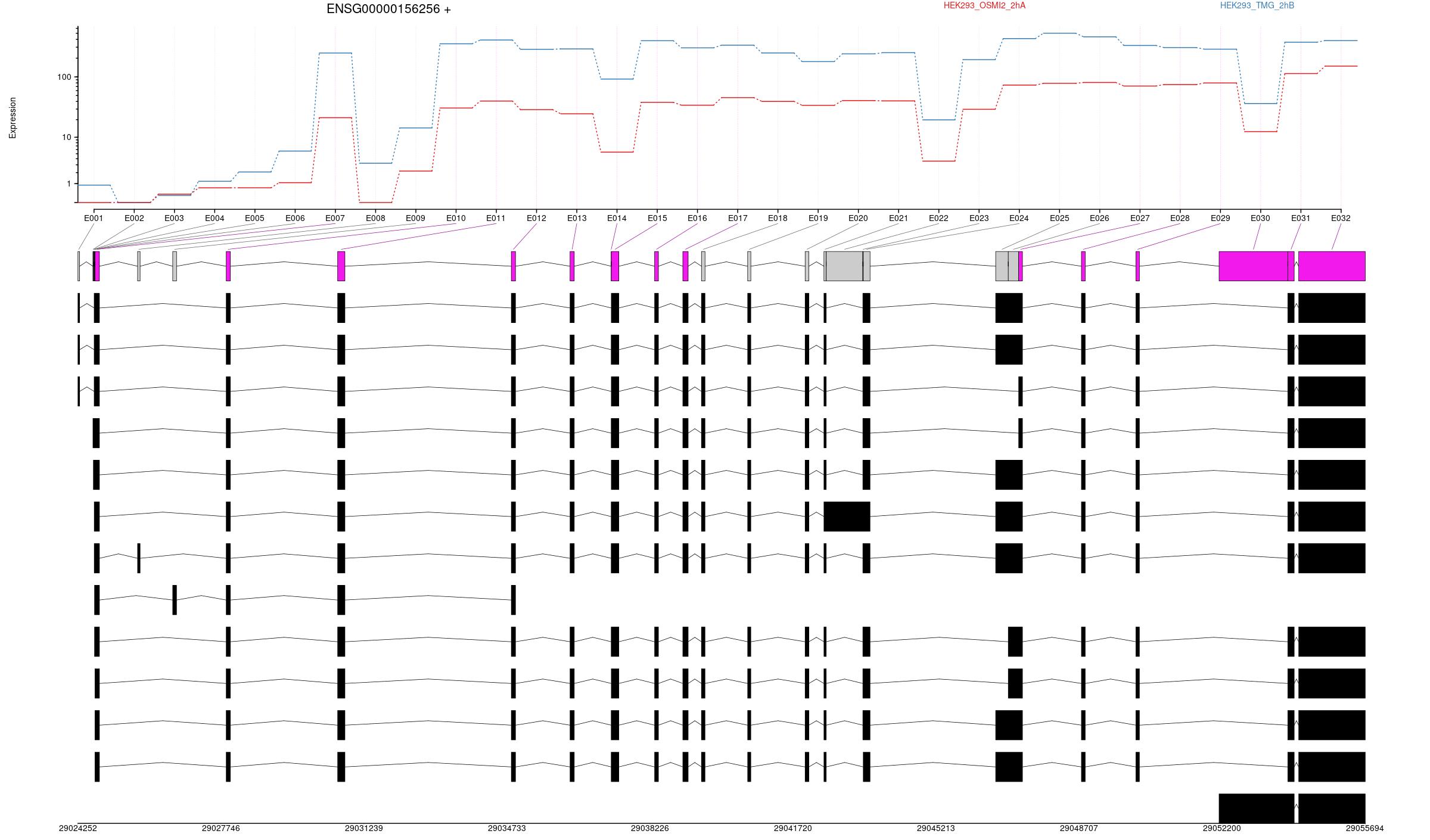The height and width of the screenshot is (840, 1430).
Task: Click exon label E029
Action: tap(1220, 218)
